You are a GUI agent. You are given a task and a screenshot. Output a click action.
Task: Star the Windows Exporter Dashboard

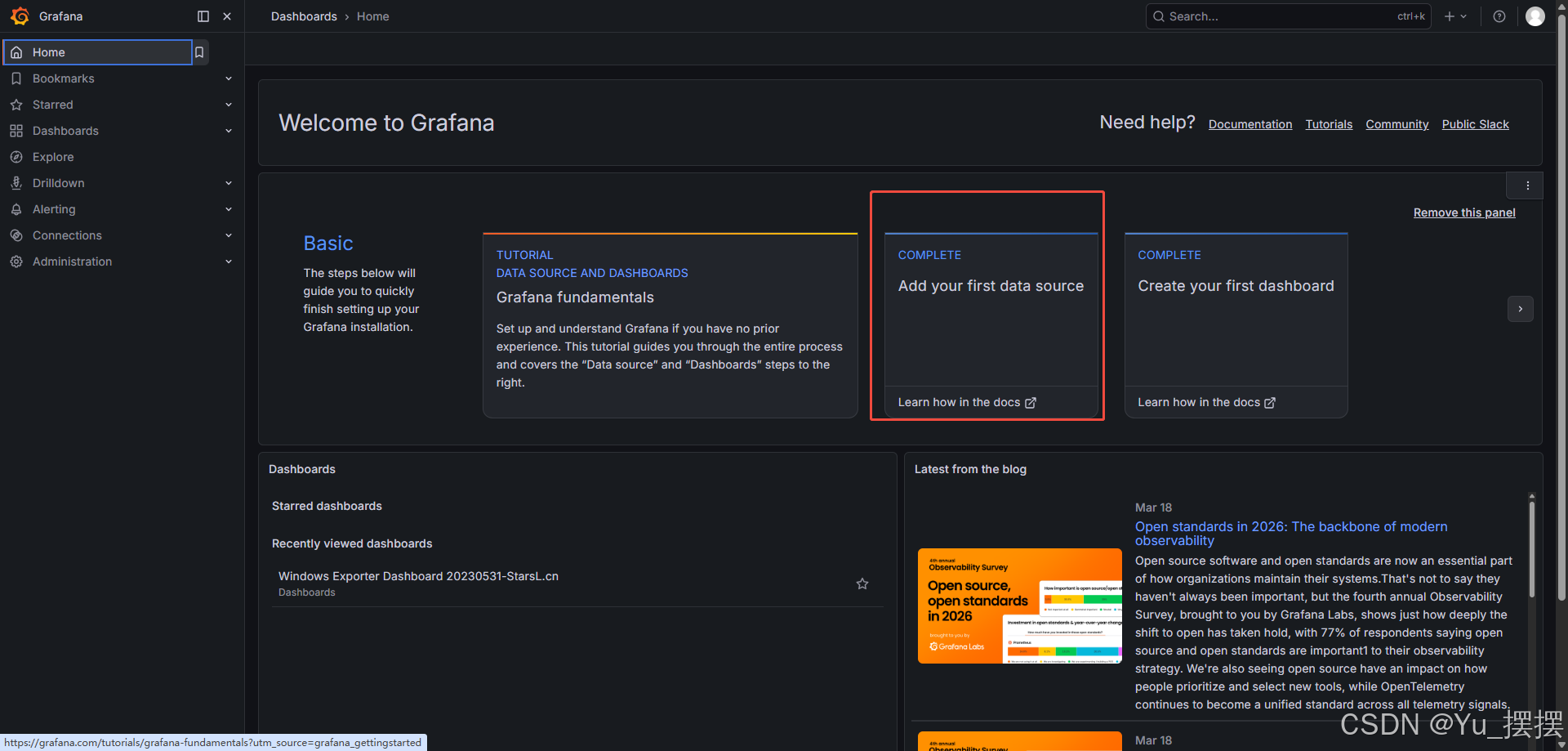click(862, 583)
